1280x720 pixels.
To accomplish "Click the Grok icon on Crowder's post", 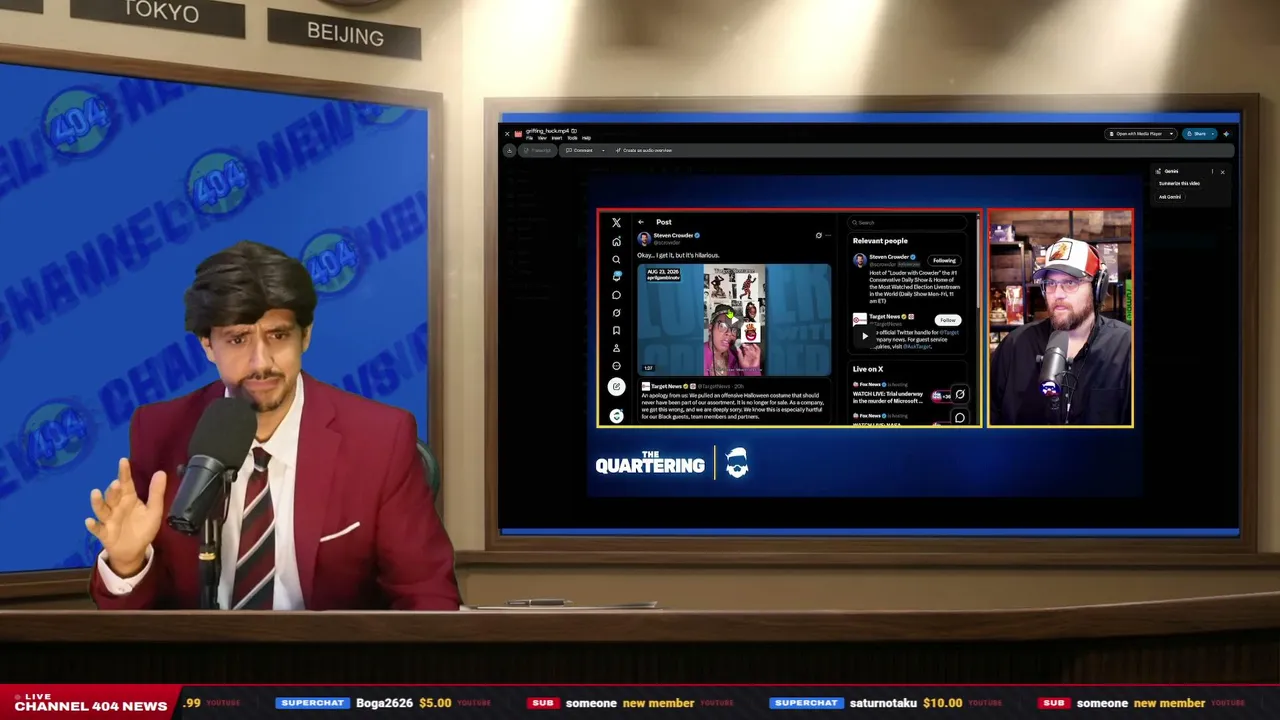I will (818, 236).
